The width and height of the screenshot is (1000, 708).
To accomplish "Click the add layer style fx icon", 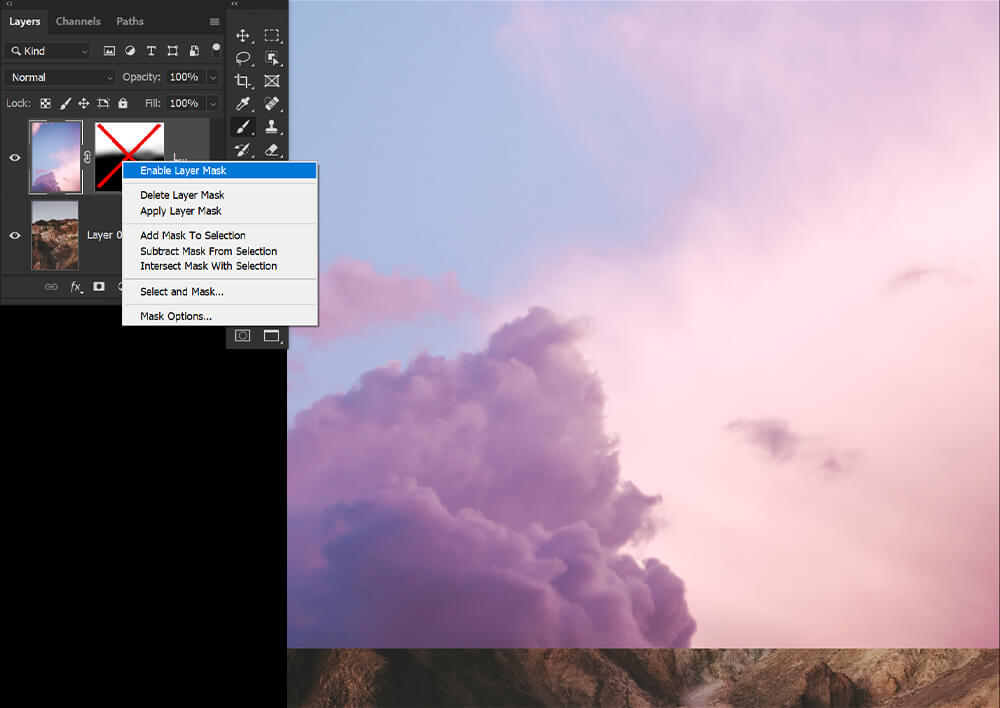I will click(x=75, y=287).
